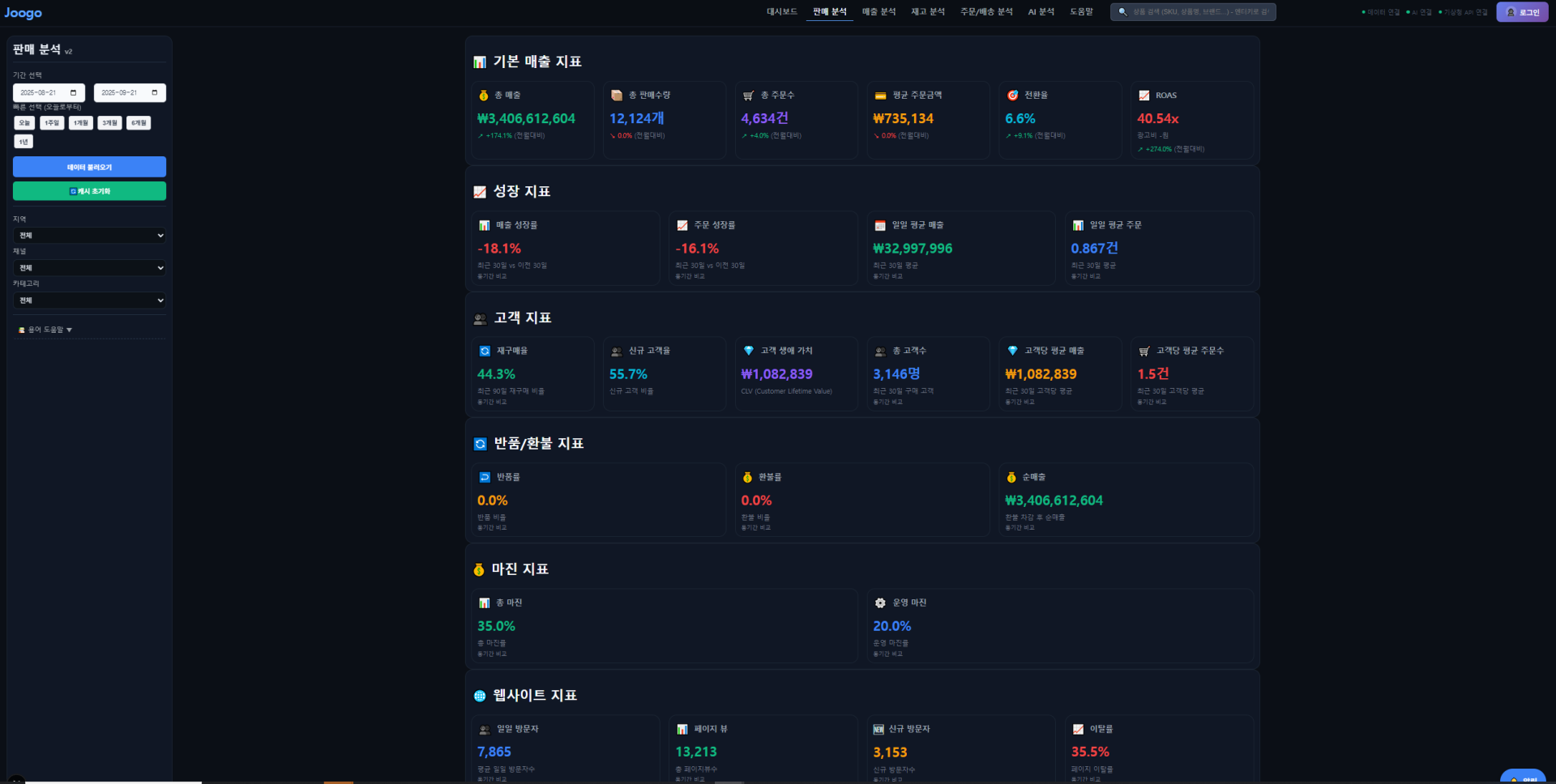Open calendar picker for start date 2025-08-21

tap(73, 92)
